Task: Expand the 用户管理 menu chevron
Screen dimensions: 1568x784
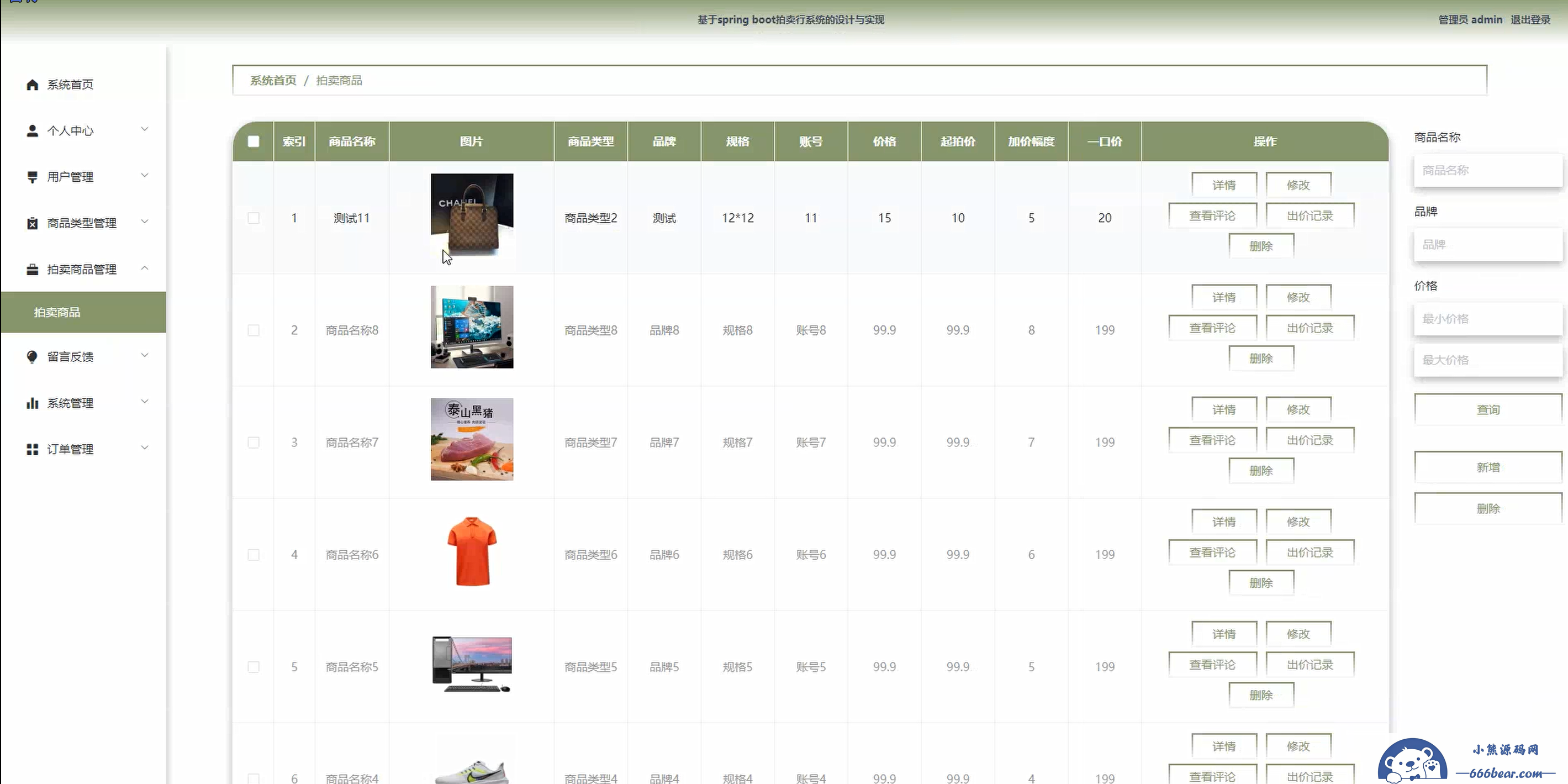Action: tap(144, 175)
